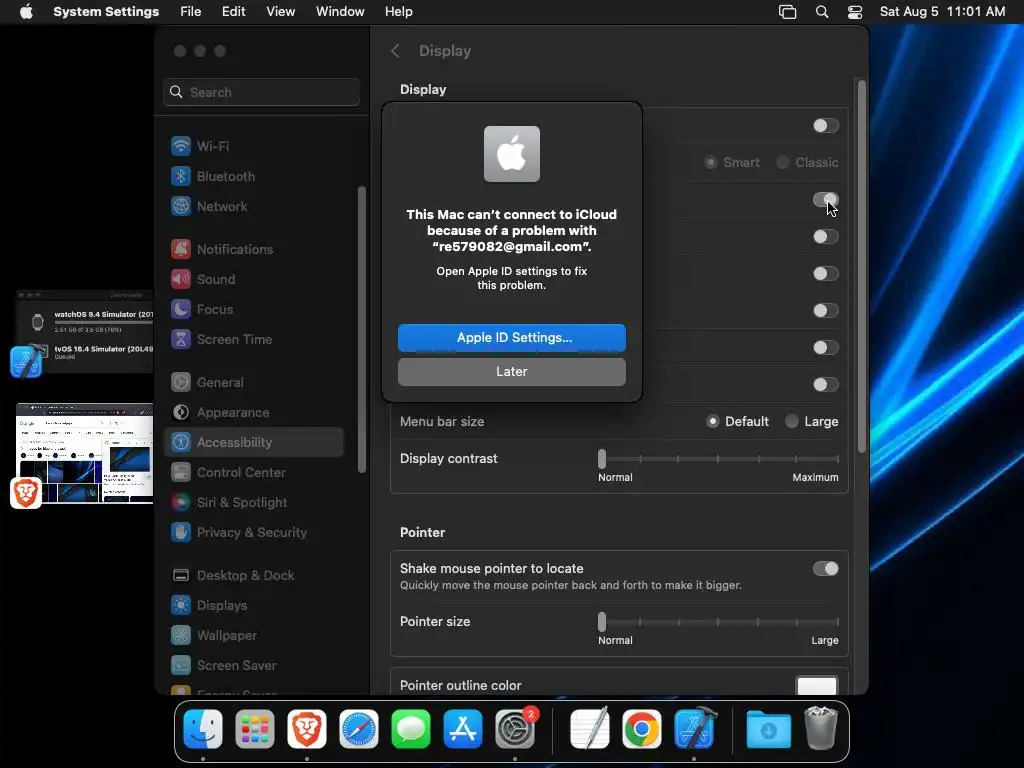1024x768 pixels.
Task: Click the settings Search field
Action: tap(261, 92)
